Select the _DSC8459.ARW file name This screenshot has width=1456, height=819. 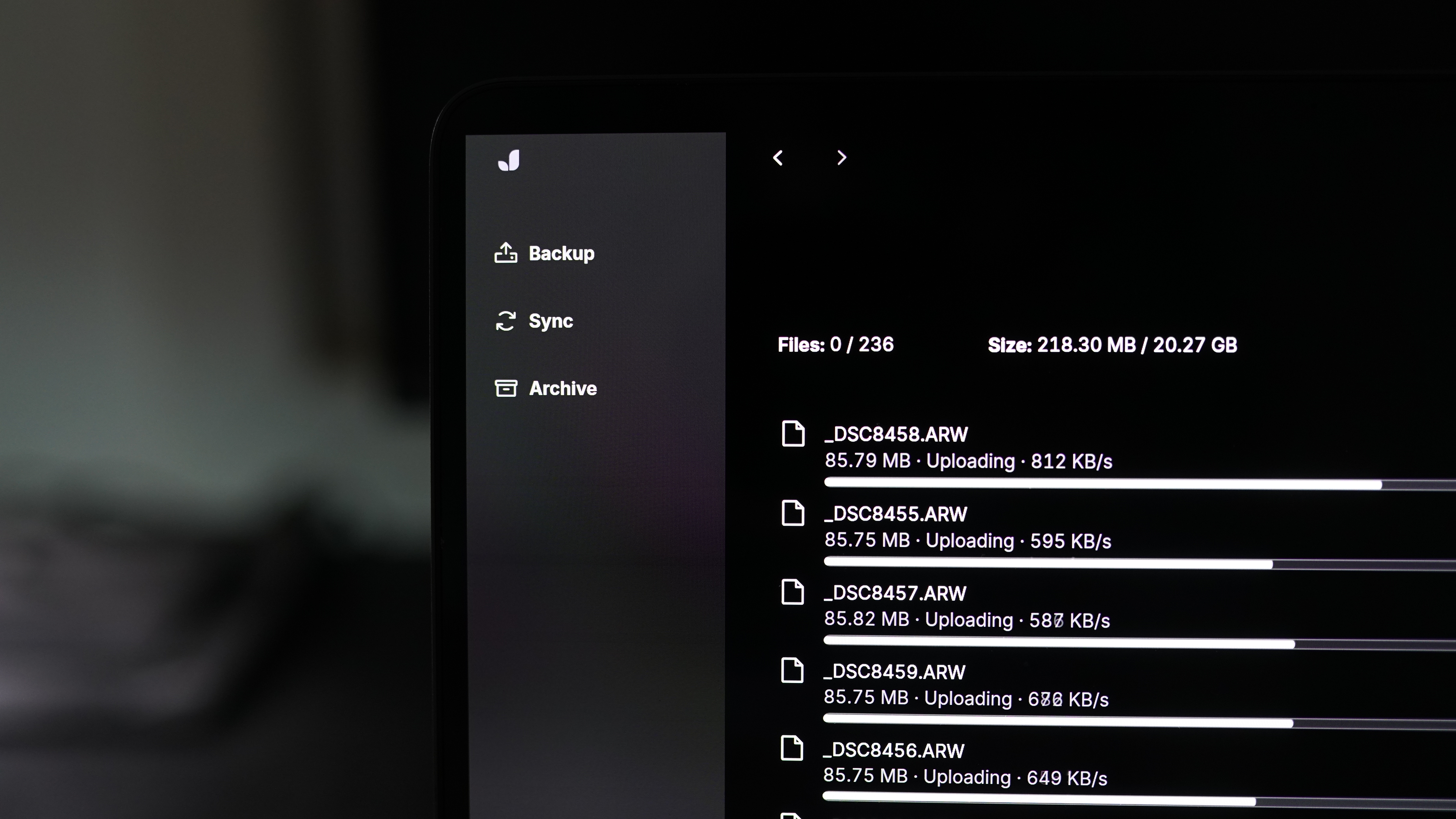pos(894,672)
